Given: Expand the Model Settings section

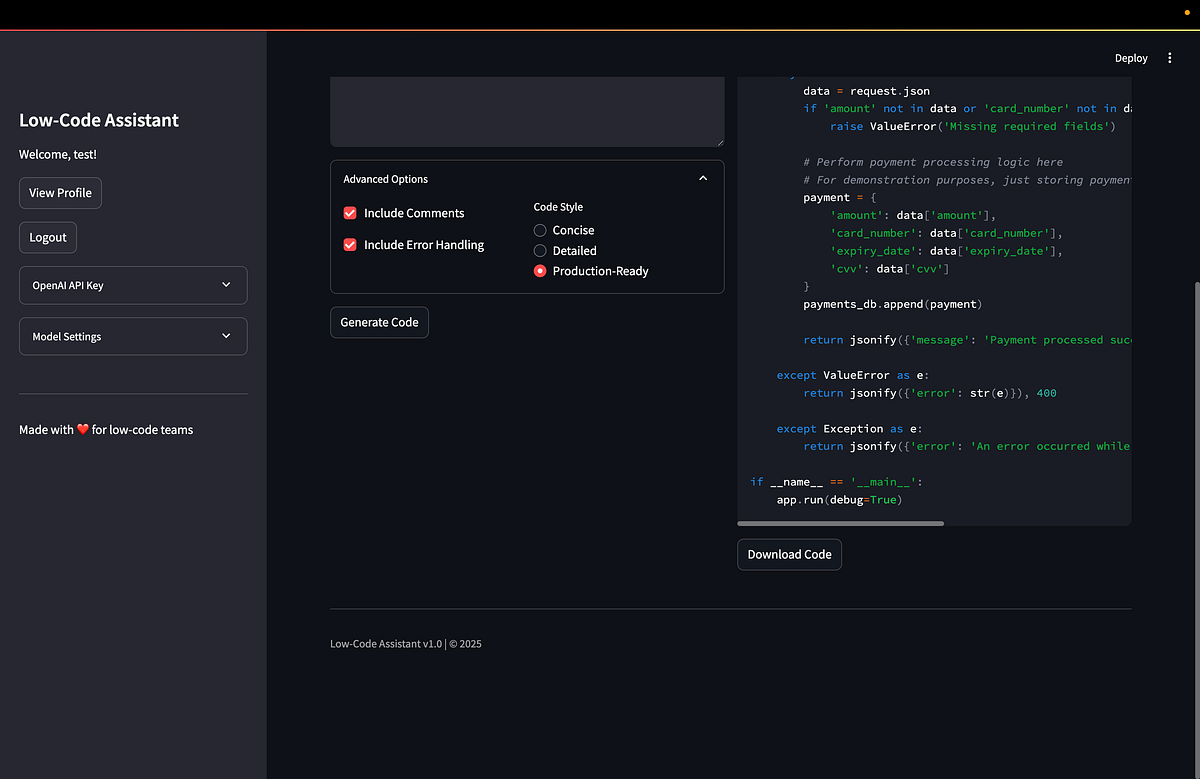Looking at the screenshot, I should 133,337.
